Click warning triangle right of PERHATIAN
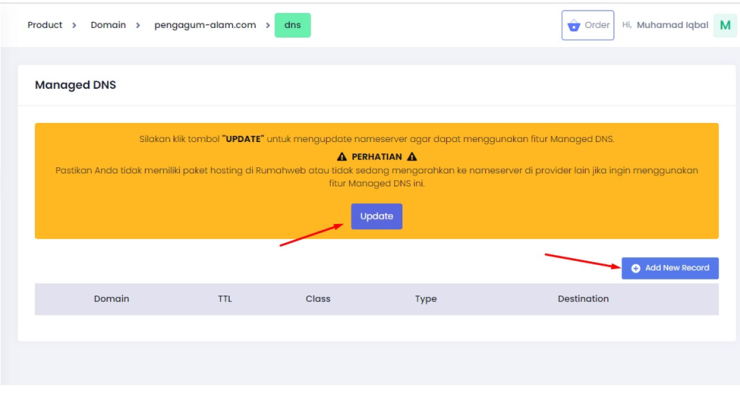This screenshot has height=394, width=740. [412, 157]
